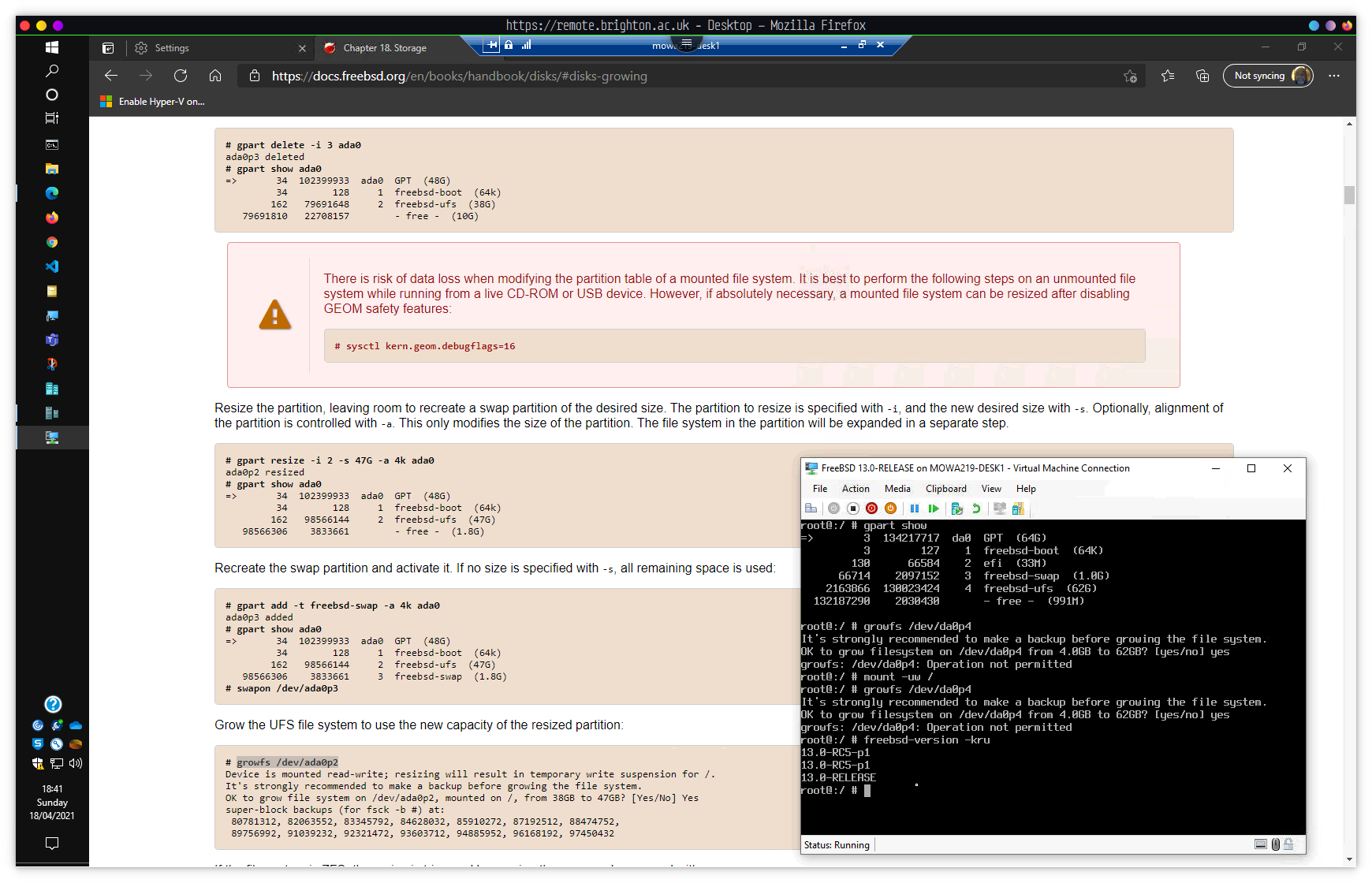
Task: Click the Status: Running text in VM status bar
Action: 837,845
